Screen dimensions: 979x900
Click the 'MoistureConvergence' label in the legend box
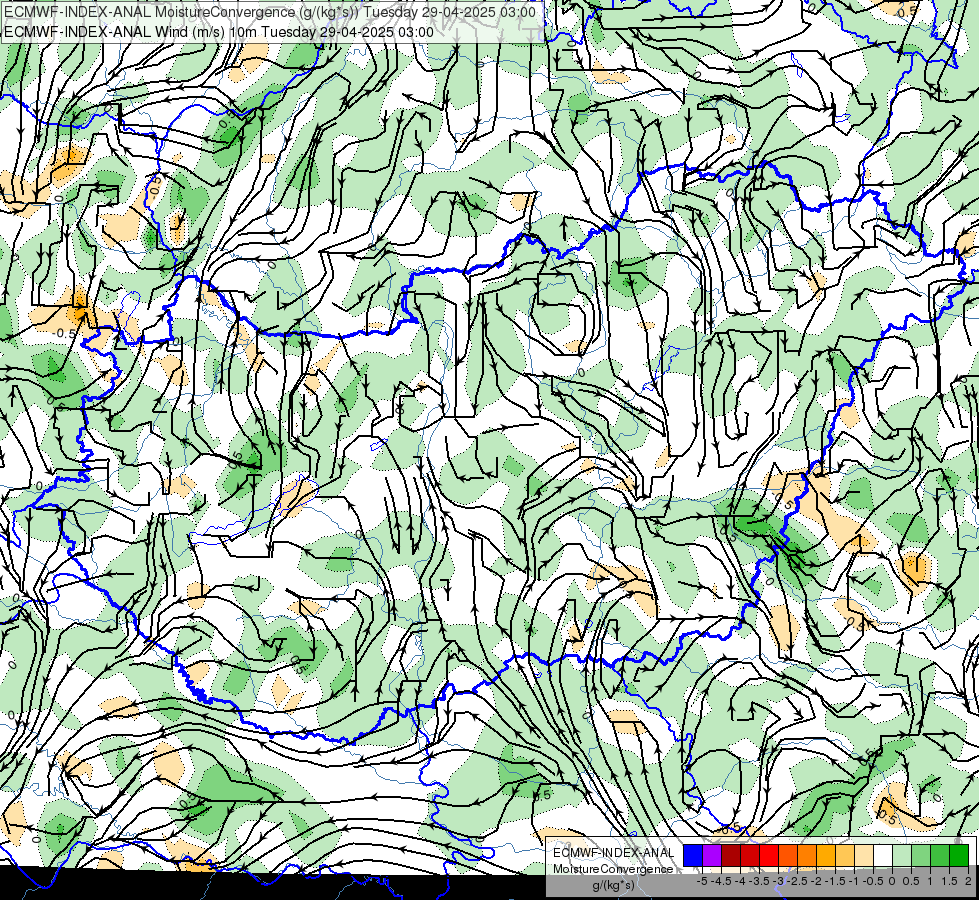pyautogui.click(x=614, y=869)
